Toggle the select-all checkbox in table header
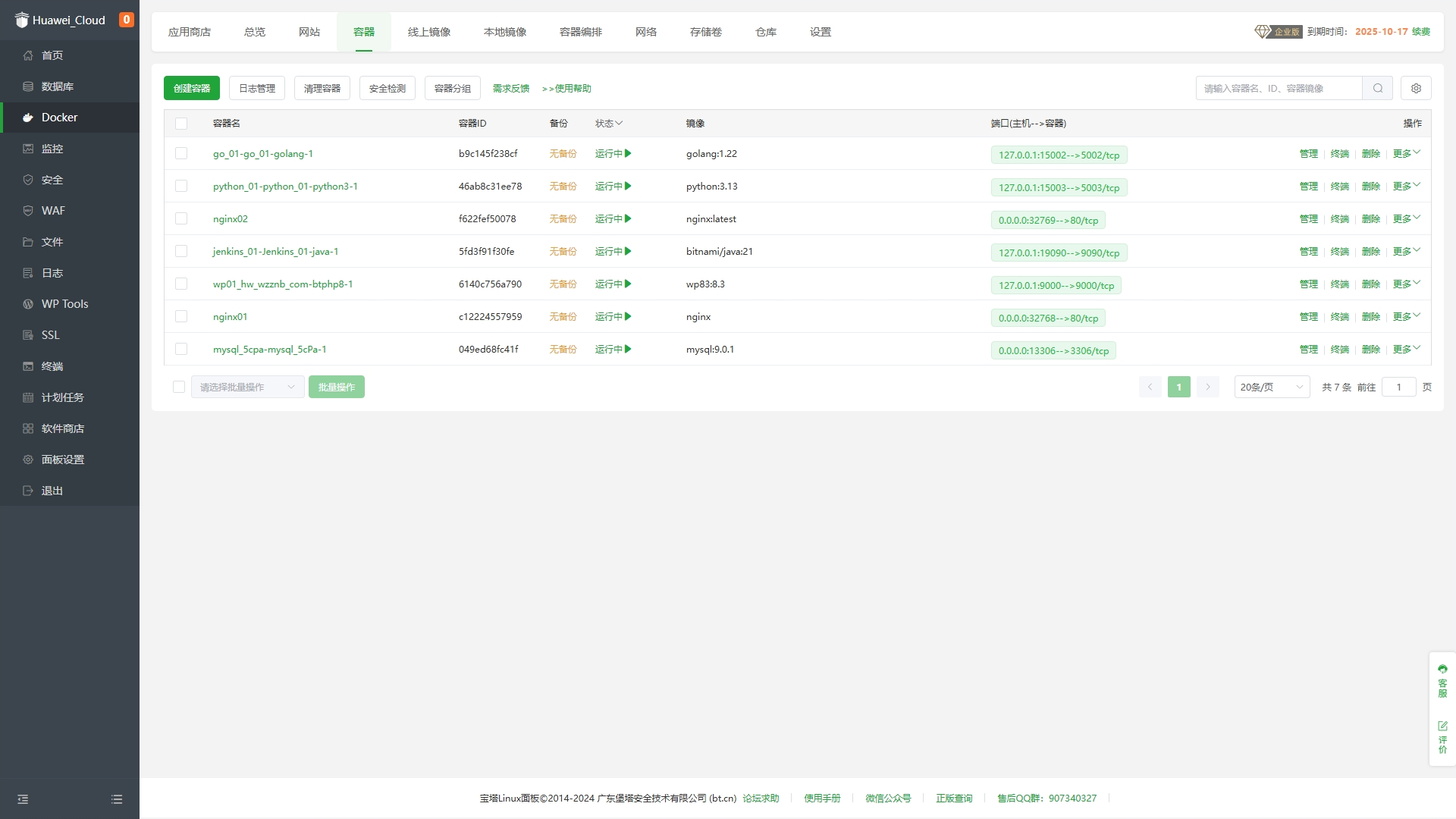The height and width of the screenshot is (819, 1456). pyautogui.click(x=181, y=124)
